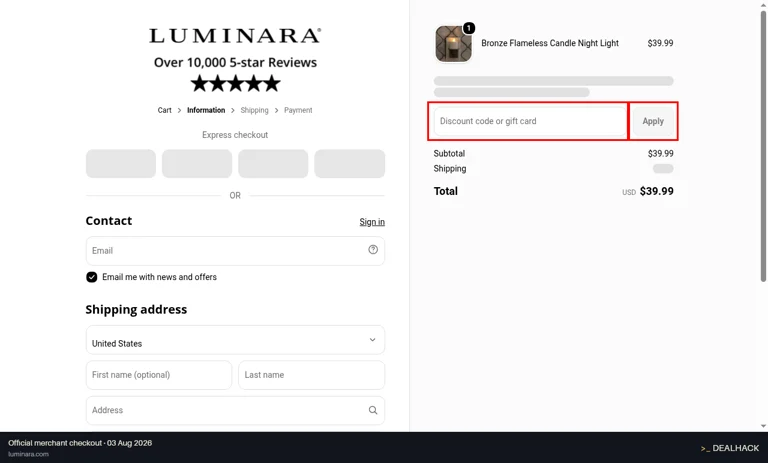Click the Sign in link
The width and height of the screenshot is (768, 463).
(372, 222)
